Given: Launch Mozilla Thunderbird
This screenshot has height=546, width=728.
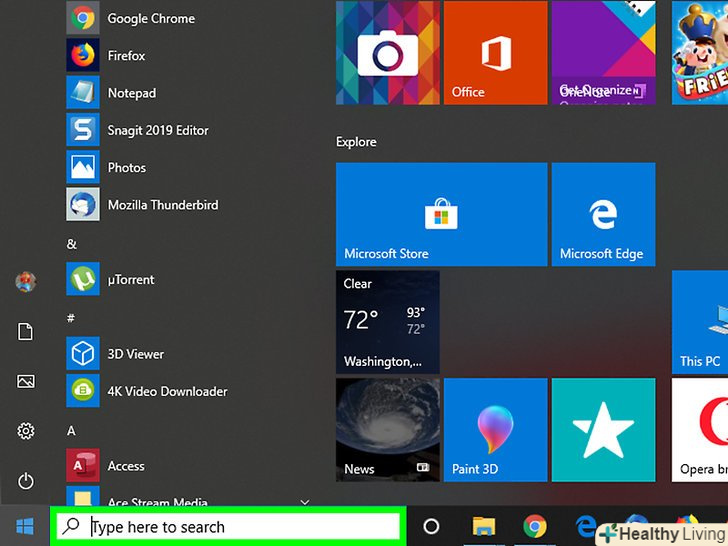Looking at the screenshot, I should (x=162, y=205).
